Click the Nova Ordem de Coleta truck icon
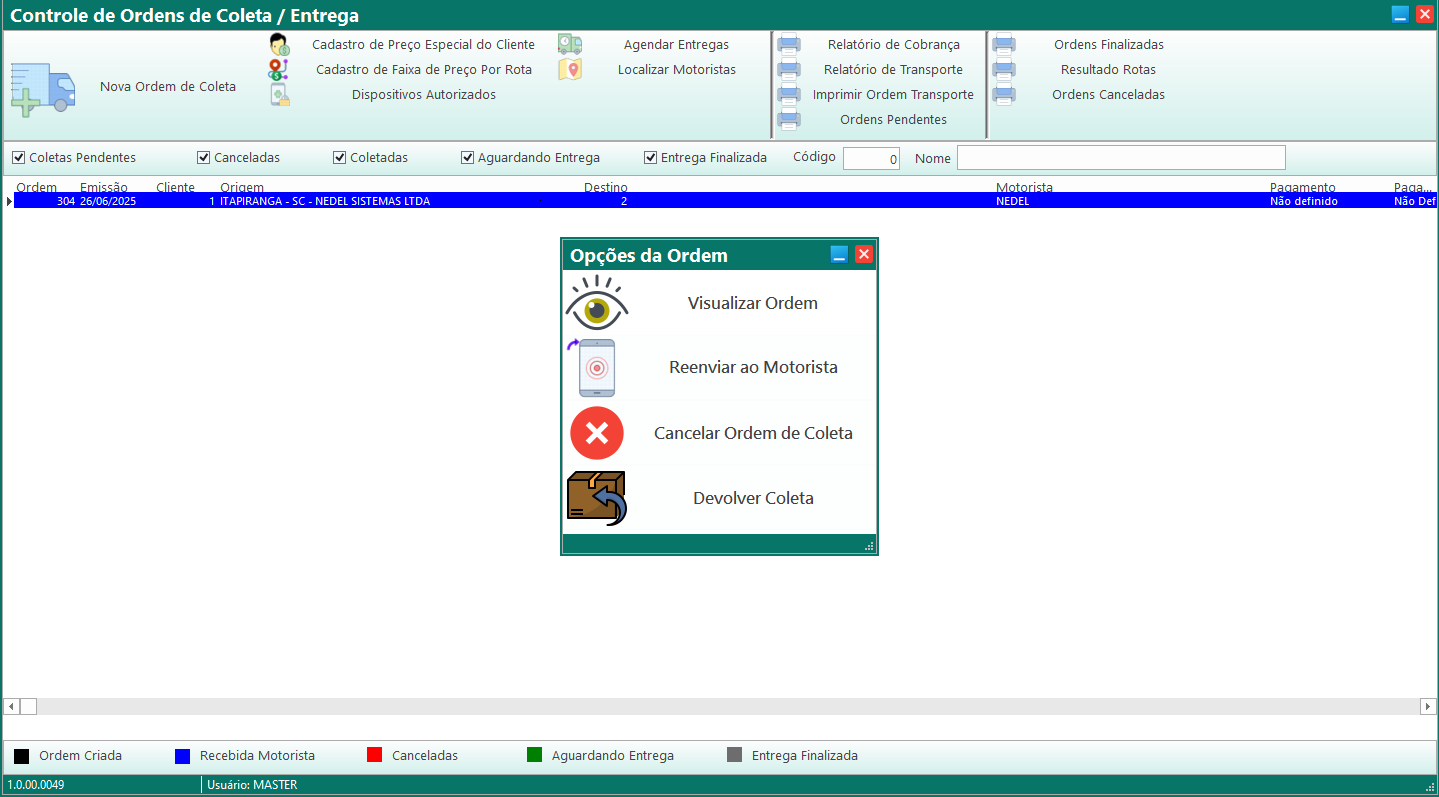Viewport: 1439px width, 797px height. click(x=43, y=89)
